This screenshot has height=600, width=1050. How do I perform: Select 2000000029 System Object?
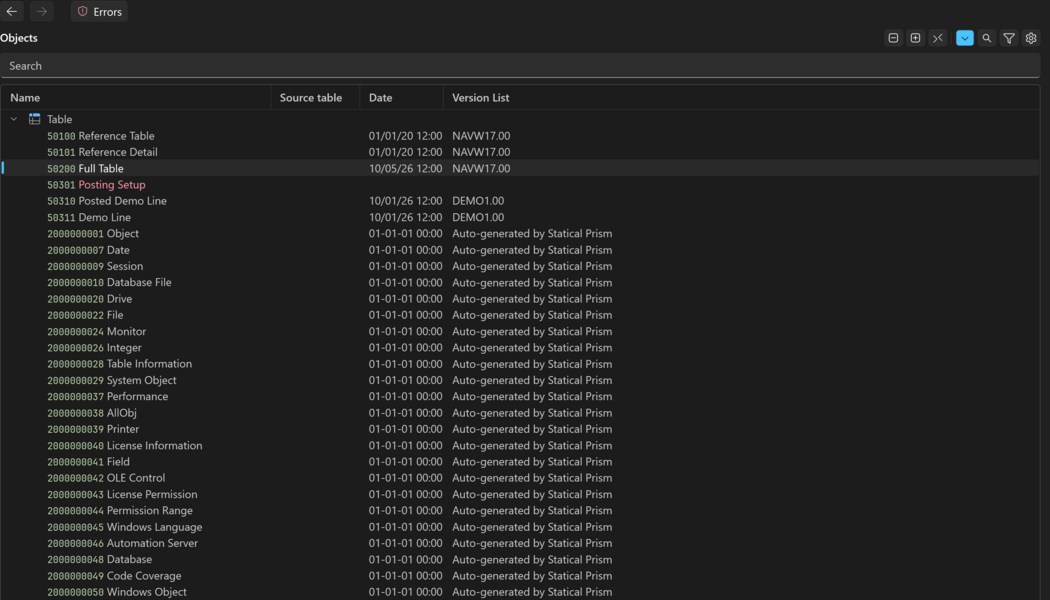tap(112, 380)
